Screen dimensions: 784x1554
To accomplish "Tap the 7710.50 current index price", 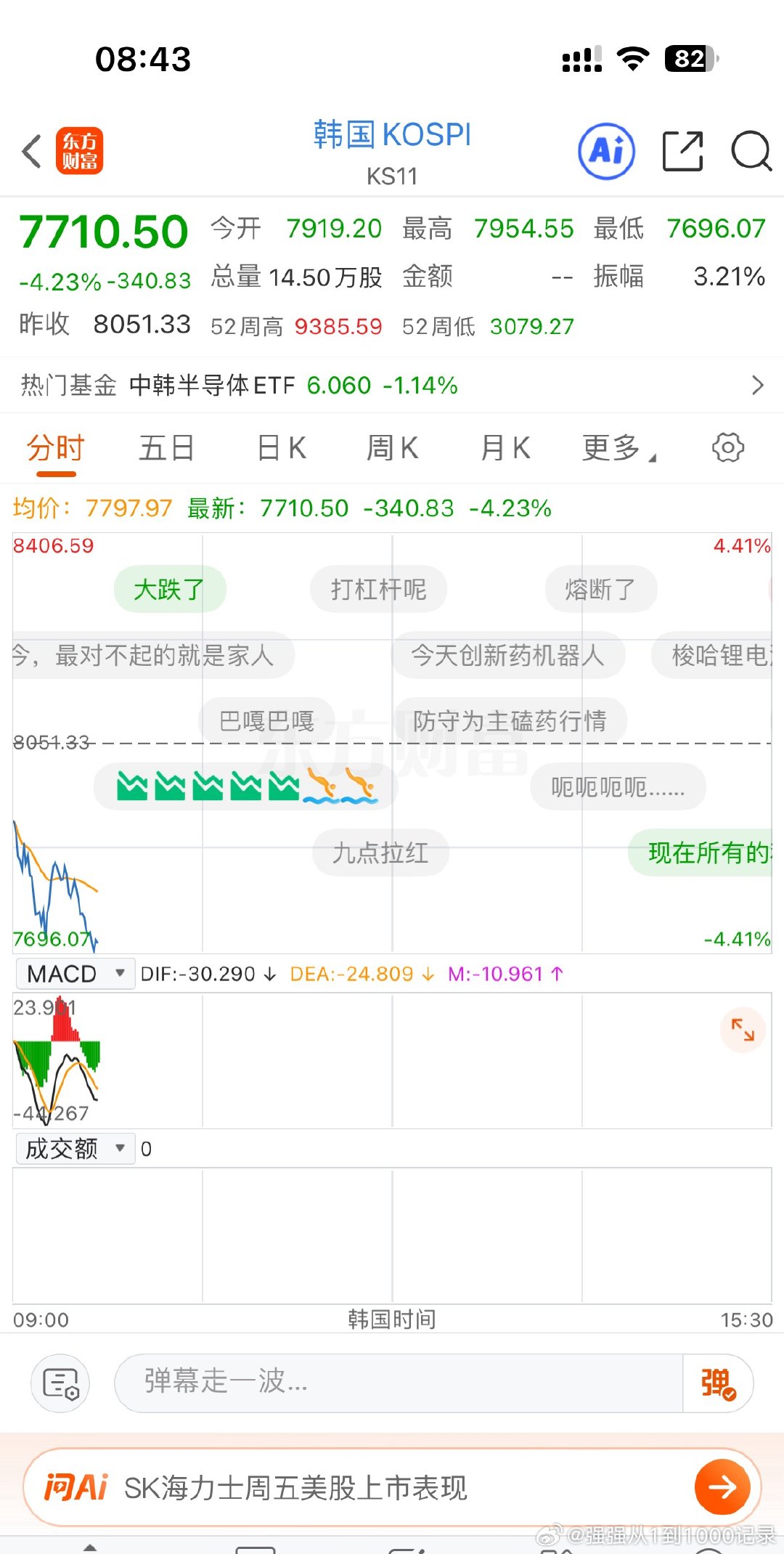I will click(x=104, y=232).
